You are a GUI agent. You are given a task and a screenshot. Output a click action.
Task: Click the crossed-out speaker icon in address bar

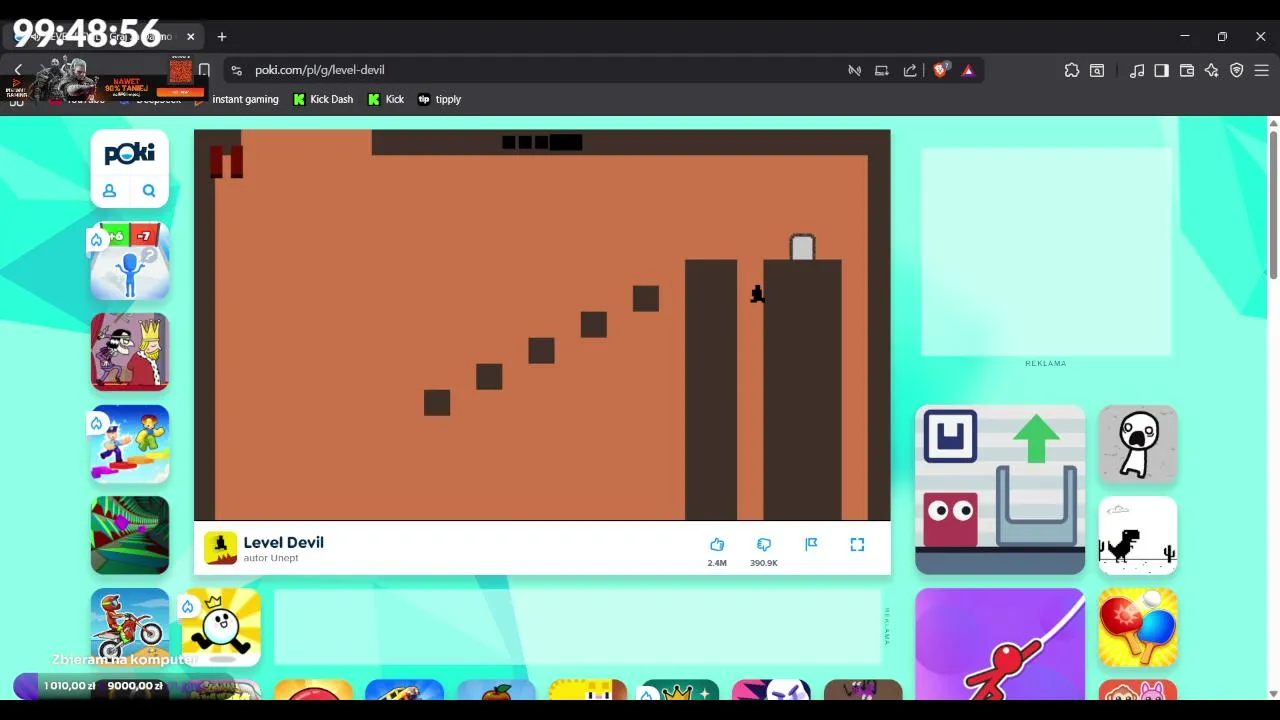(x=855, y=70)
